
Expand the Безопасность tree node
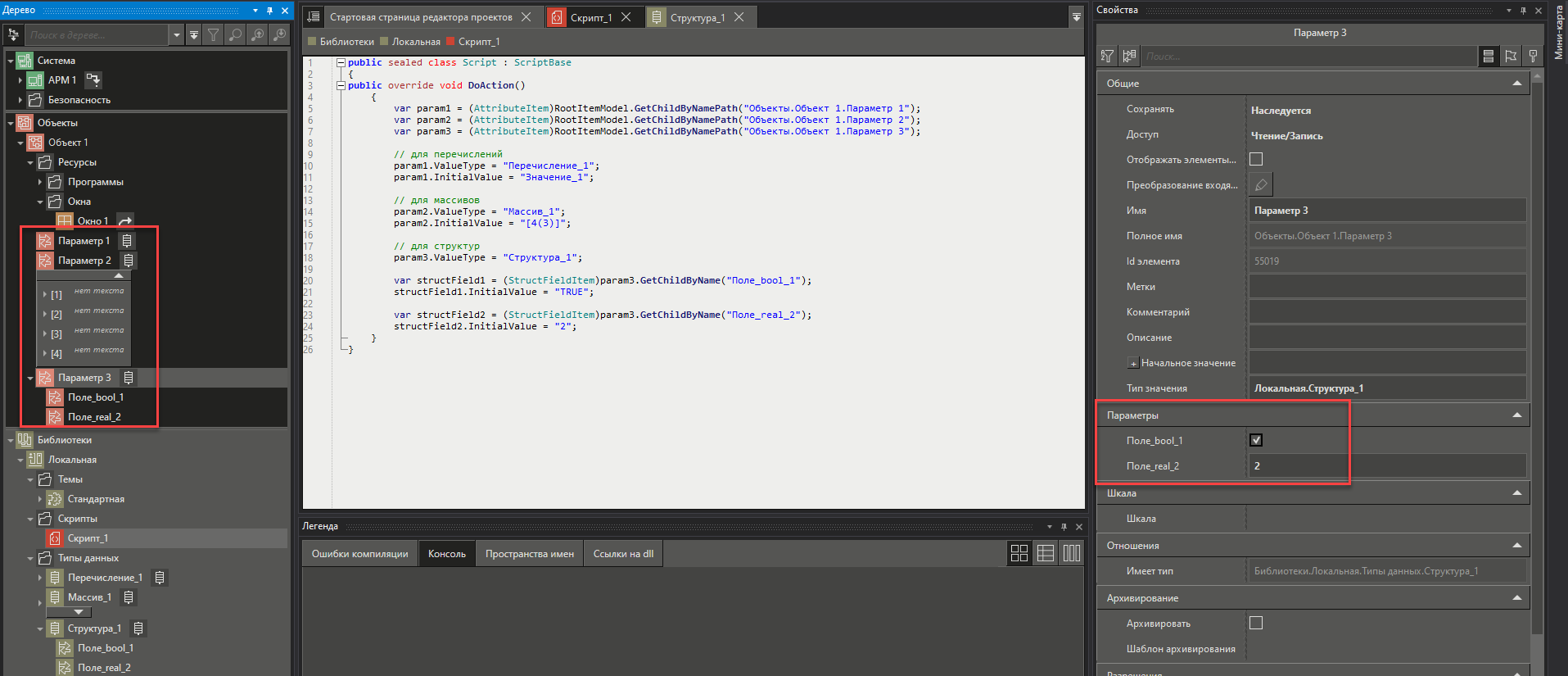point(20,100)
